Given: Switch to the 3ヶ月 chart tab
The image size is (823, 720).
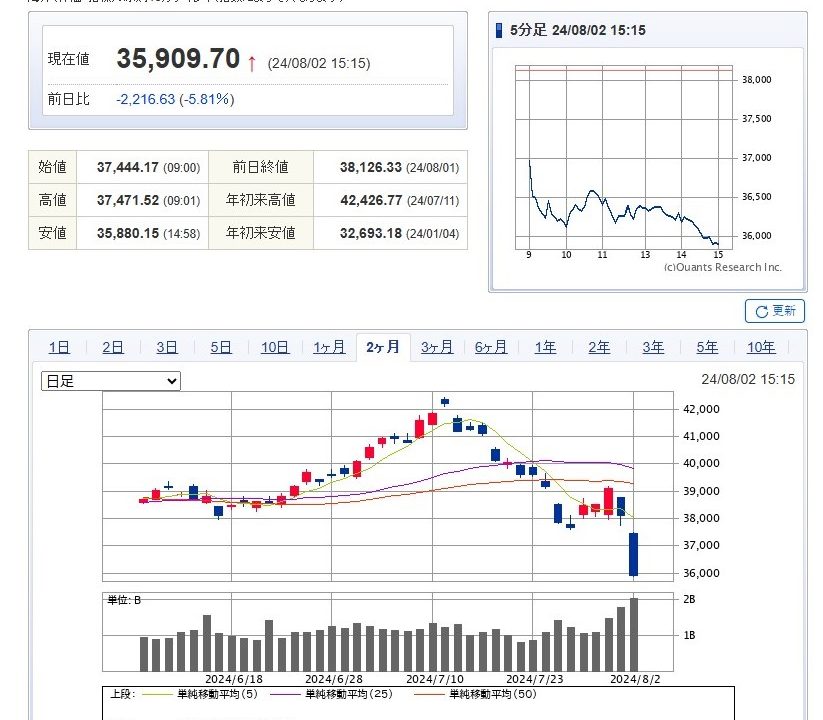Looking at the screenshot, I should tap(437, 347).
